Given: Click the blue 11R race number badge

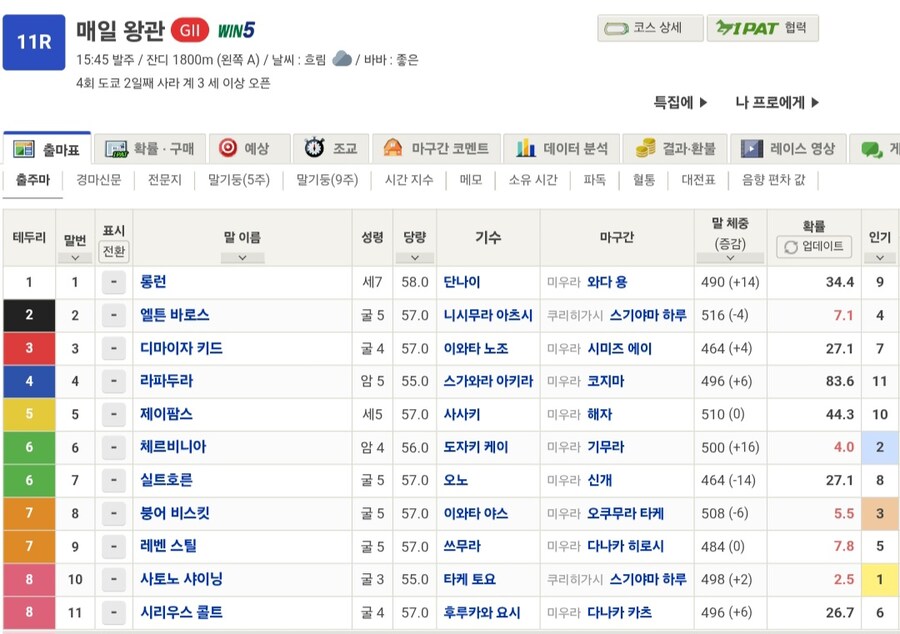Looking at the screenshot, I should click(36, 40).
